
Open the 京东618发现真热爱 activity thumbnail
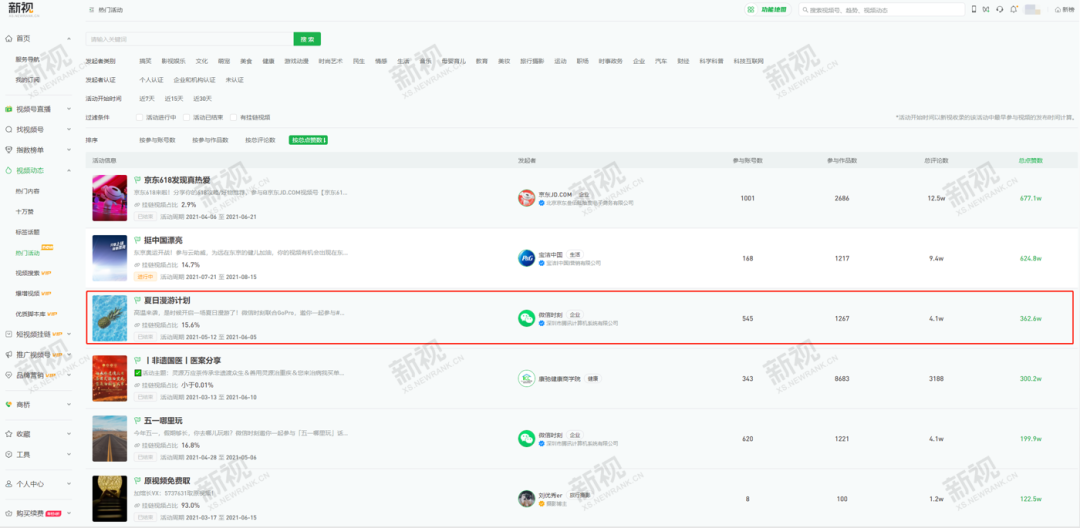110,198
